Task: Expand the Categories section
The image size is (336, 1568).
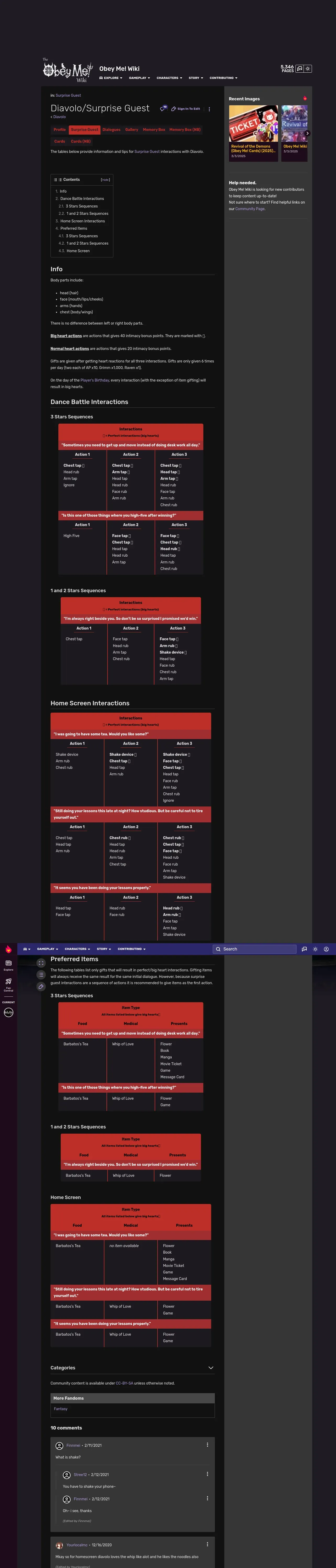Action: coord(132,1368)
